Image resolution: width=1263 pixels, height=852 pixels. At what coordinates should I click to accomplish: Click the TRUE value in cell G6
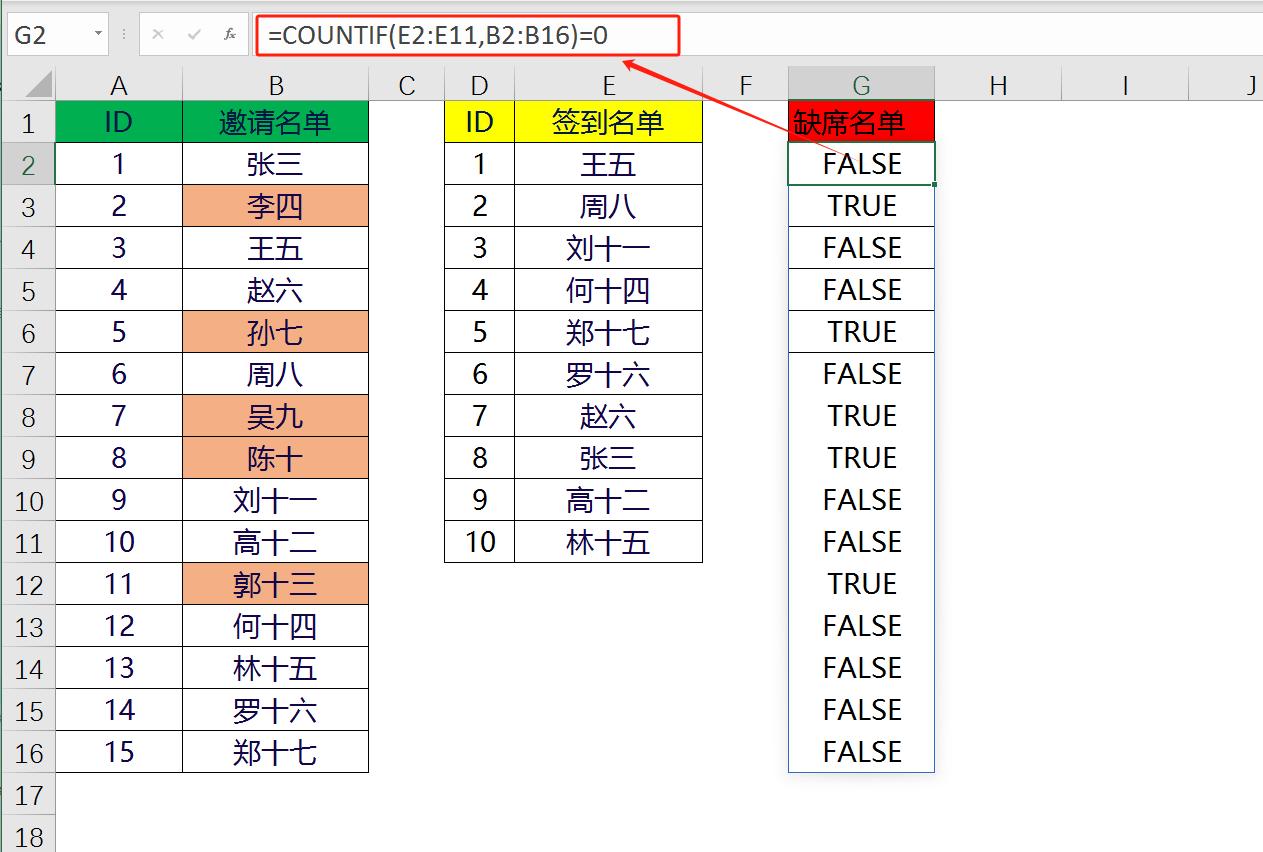(x=861, y=332)
